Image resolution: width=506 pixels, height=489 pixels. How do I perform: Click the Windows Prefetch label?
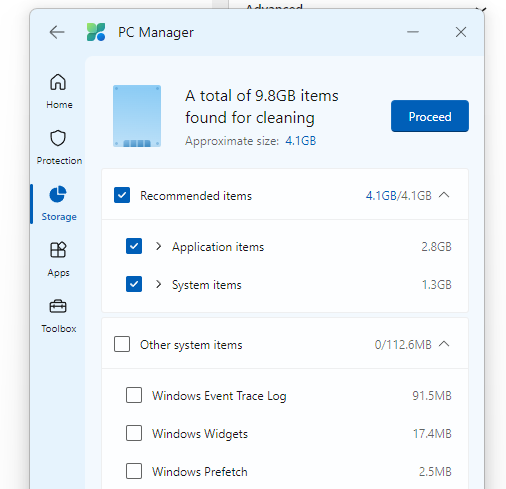click(200, 472)
